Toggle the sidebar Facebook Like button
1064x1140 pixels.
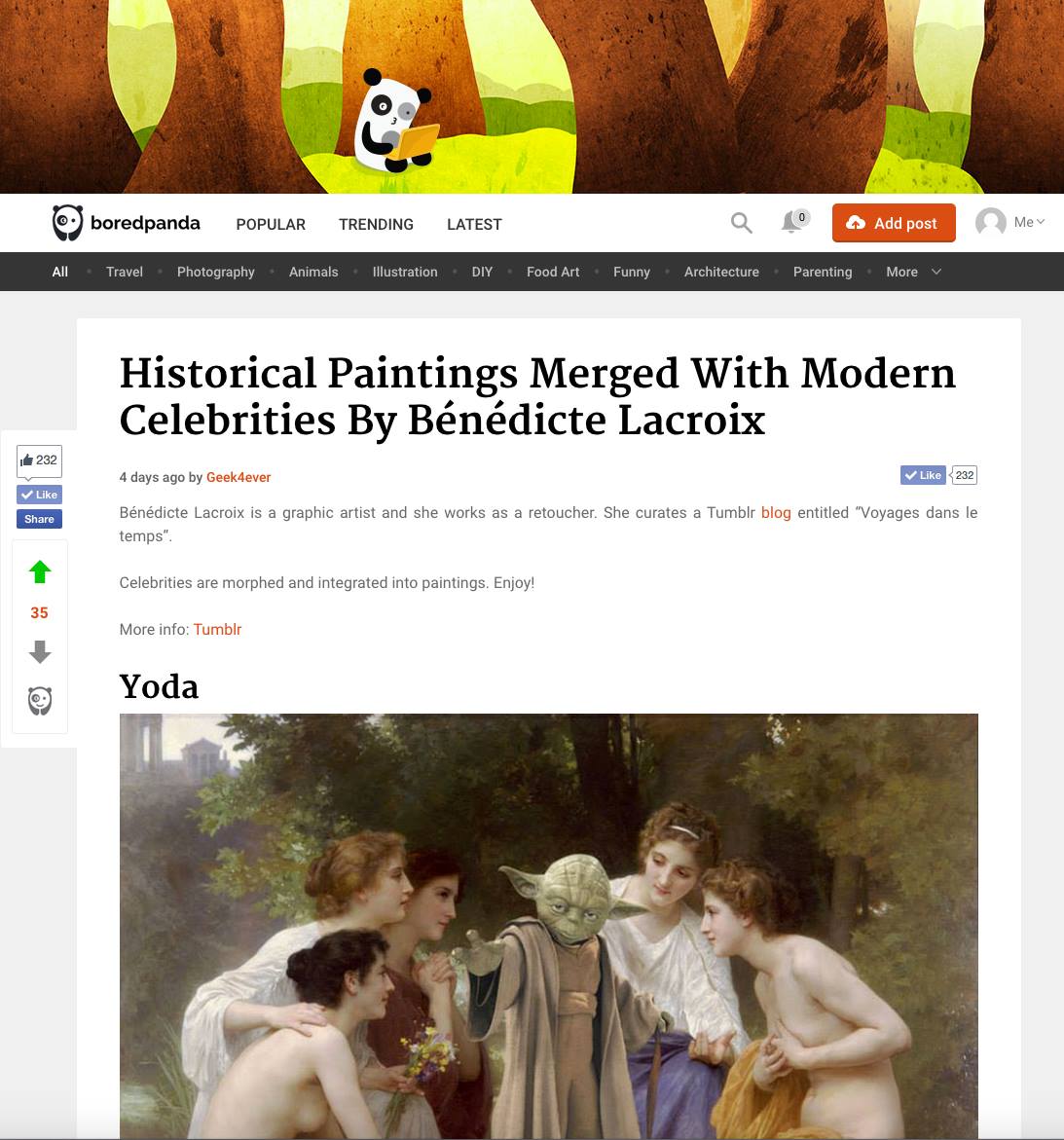click(39, 495)
